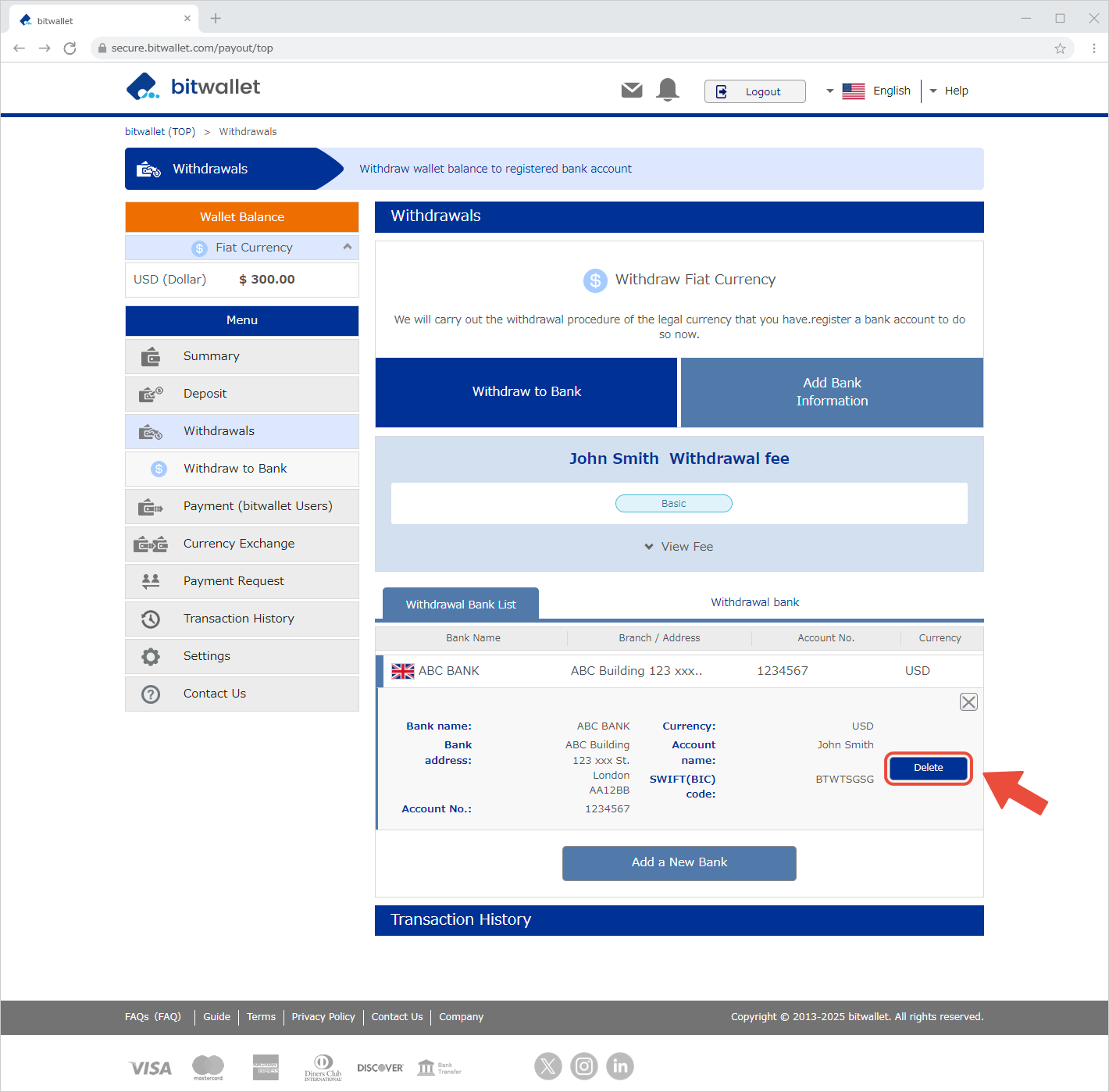This screenshot has width=1109, height=1092.
Task: Switch to the Withdrawal bank tab
Action: click(x=754, y=602)
